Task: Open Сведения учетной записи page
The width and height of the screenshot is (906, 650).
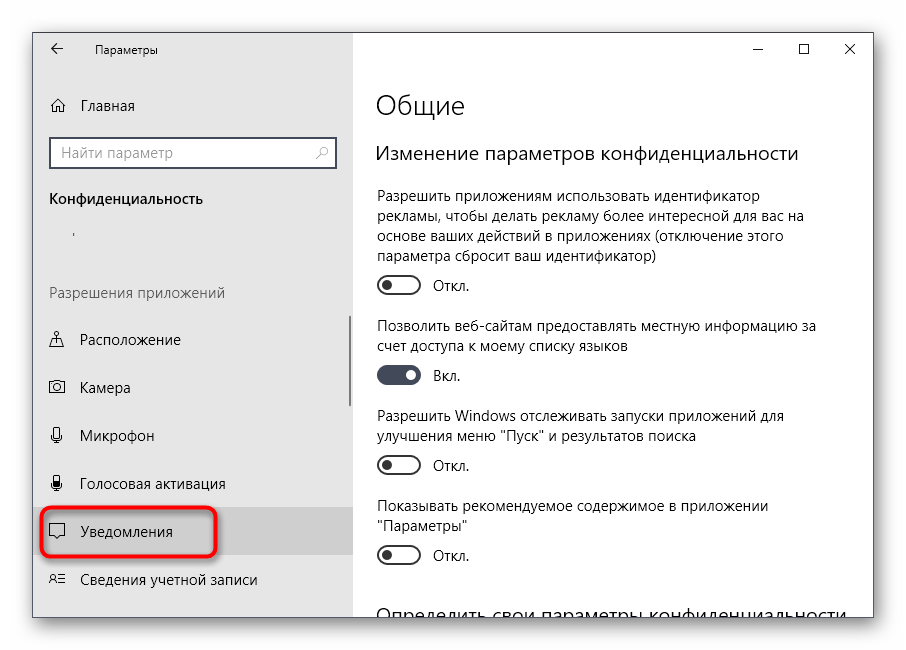Action: [x=192, y=580]
